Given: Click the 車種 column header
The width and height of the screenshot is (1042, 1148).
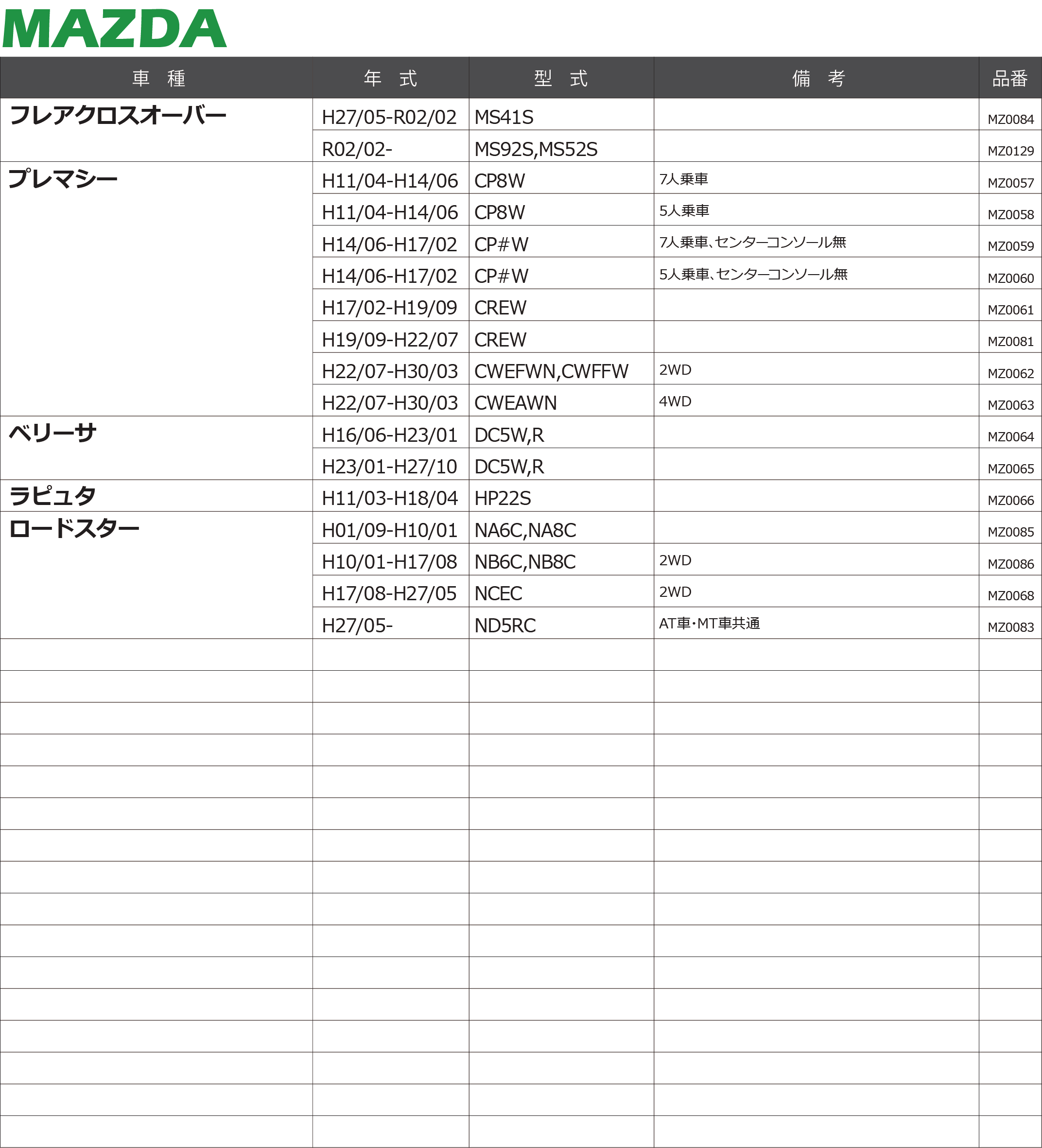Looking at the screenshot, I should (x=158, y=78).
